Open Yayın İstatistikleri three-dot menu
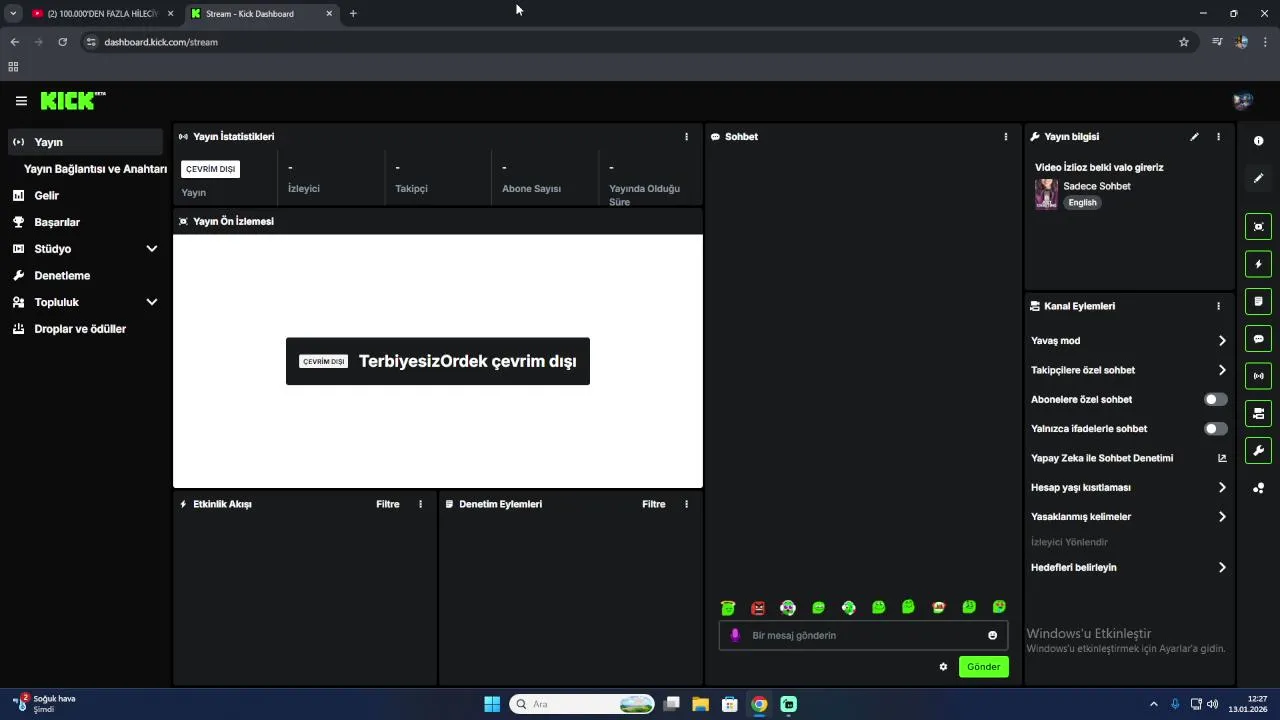The width and height of the screenshot is (1280, 720). 686,137
